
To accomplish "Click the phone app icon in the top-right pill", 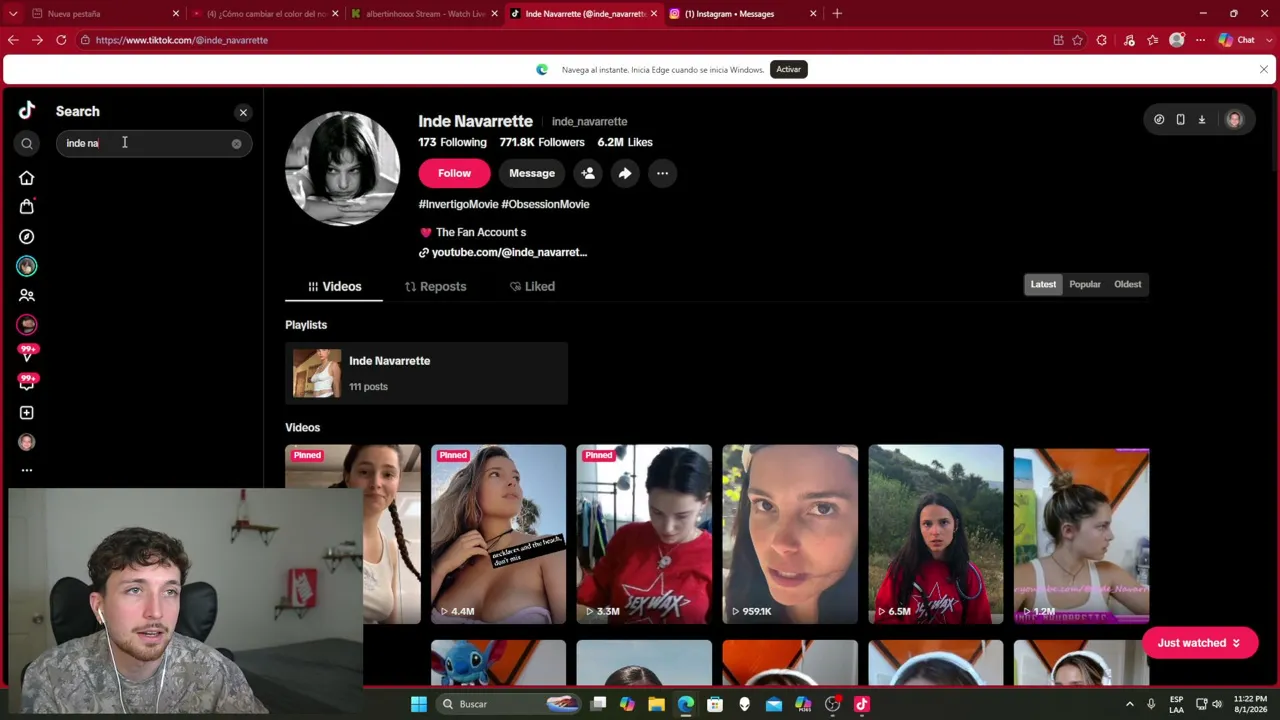I will (x=1180, y=120).
